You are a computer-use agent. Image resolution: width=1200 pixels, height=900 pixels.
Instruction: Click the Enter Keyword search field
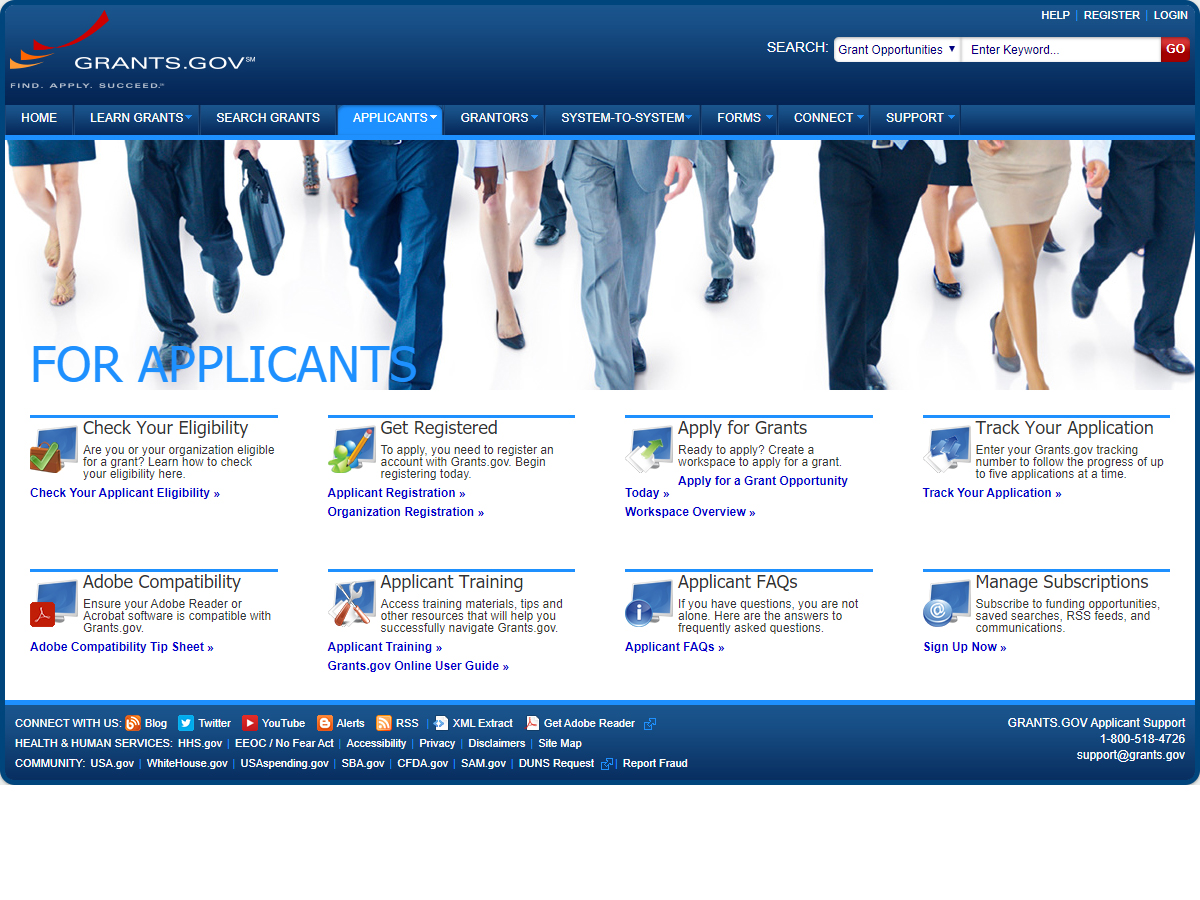click(x=1060, y=50)
